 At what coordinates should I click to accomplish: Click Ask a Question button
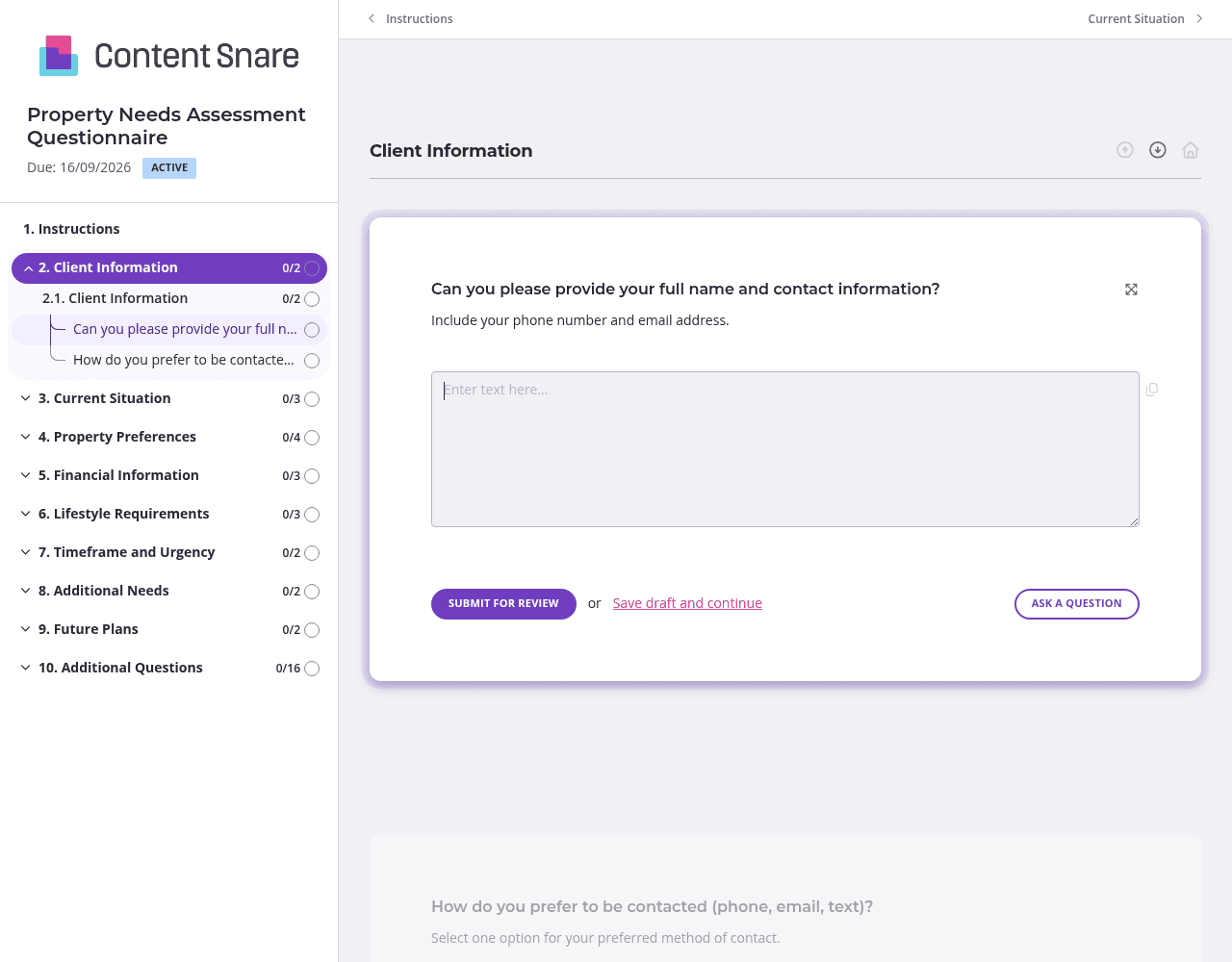[1077, 604]
